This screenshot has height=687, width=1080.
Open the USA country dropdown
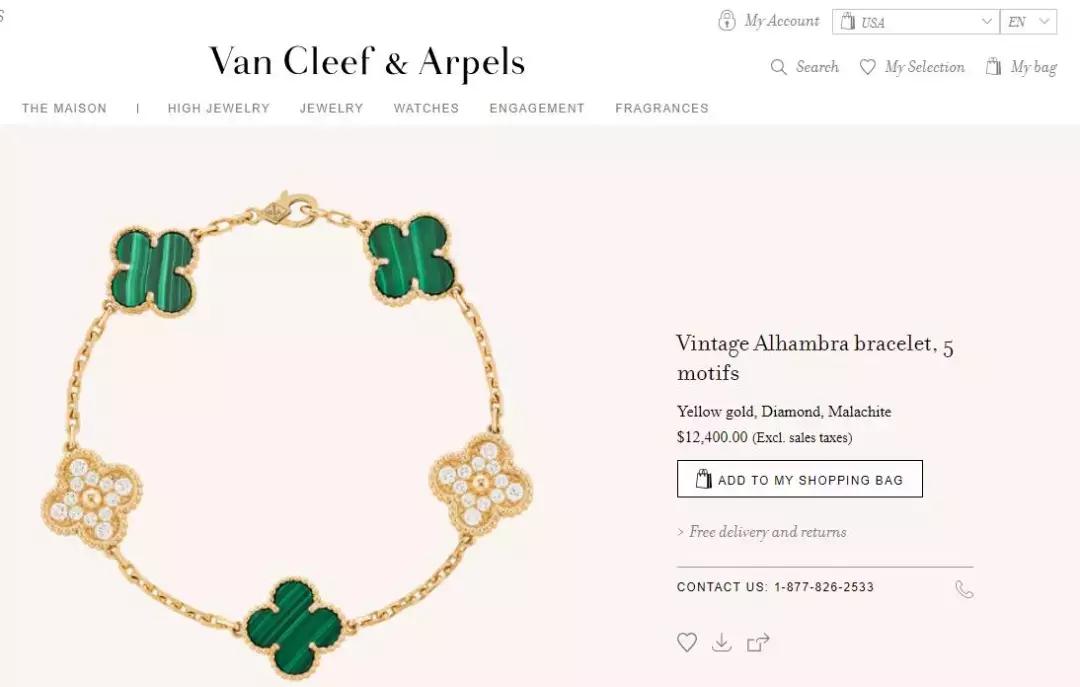point(915,21)
